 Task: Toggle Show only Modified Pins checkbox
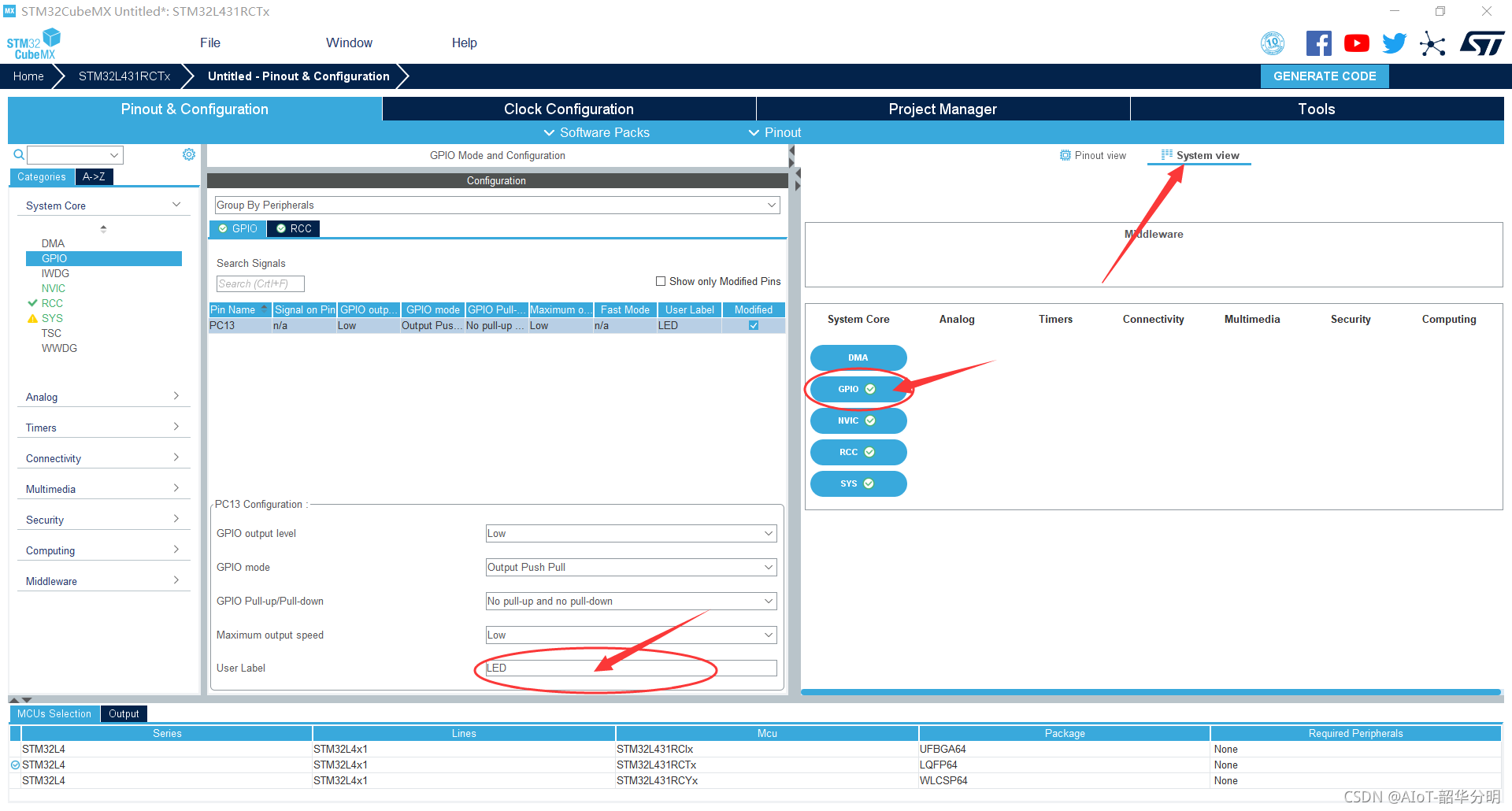pyautogui.click(x=661, y=281)
